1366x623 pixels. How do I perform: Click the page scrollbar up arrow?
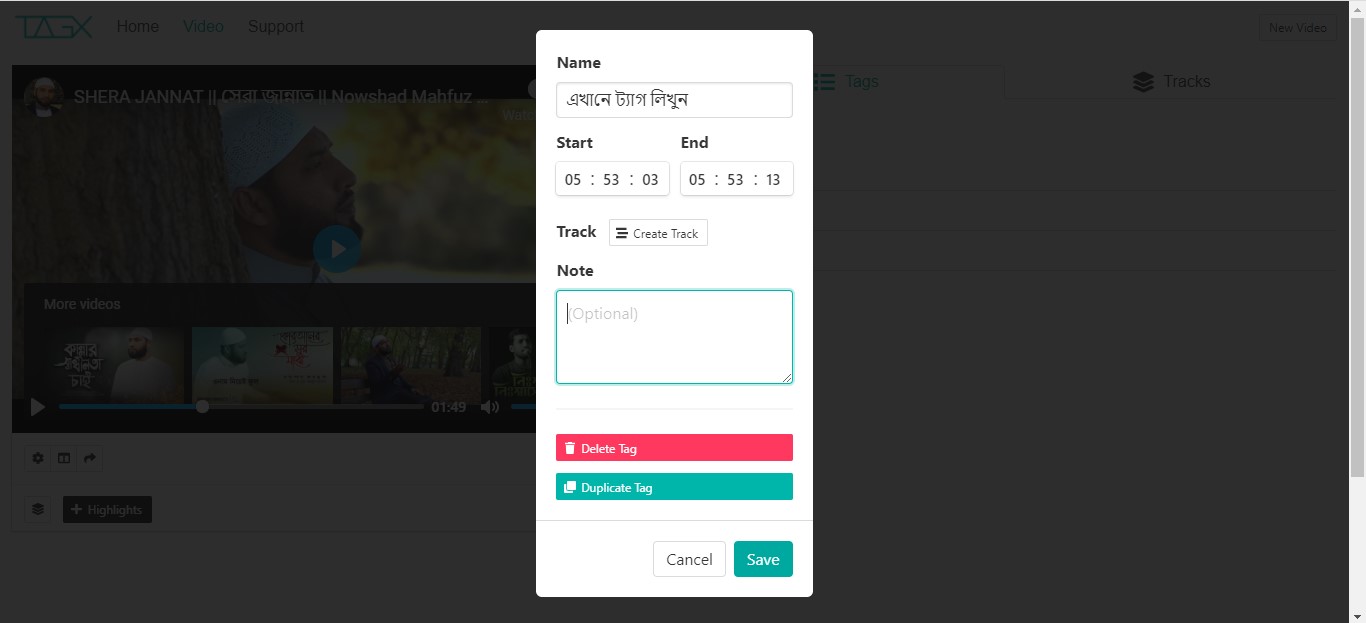point(1357,8)
